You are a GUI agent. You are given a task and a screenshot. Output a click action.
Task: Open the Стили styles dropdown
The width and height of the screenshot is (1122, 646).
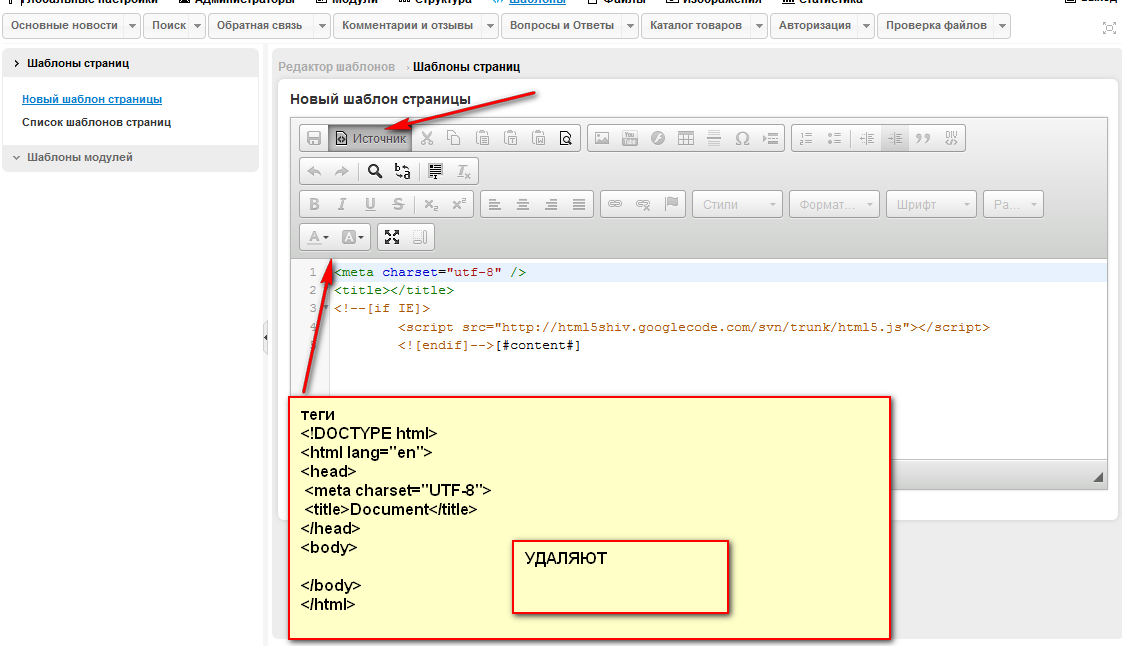pos(737,204)
